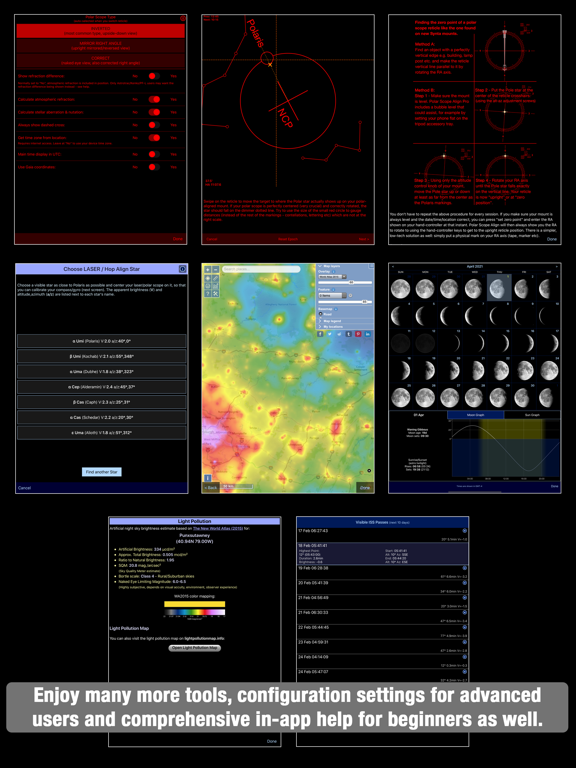Image resolution: width=576 pixels, height=768 pixels.
Task: Click the WA2015 color mapping scale bar
Action: click(194, 612)
